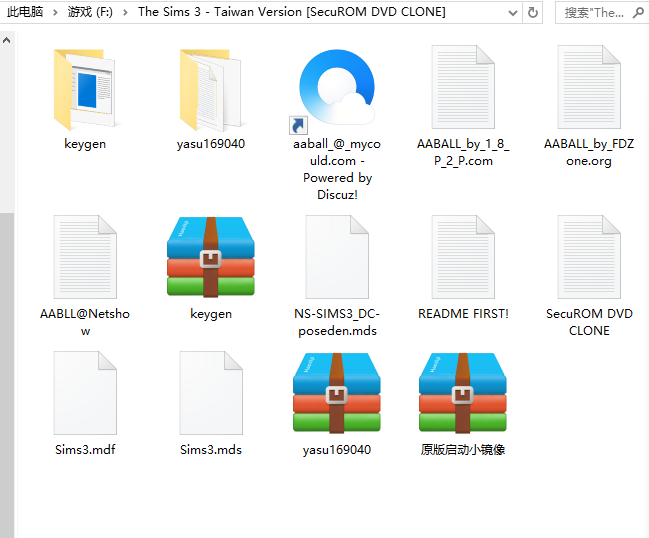Navigate to 游戏 (F:) in breadcrumb
This screenshot has width=649, height=538.
coord(90,12)
